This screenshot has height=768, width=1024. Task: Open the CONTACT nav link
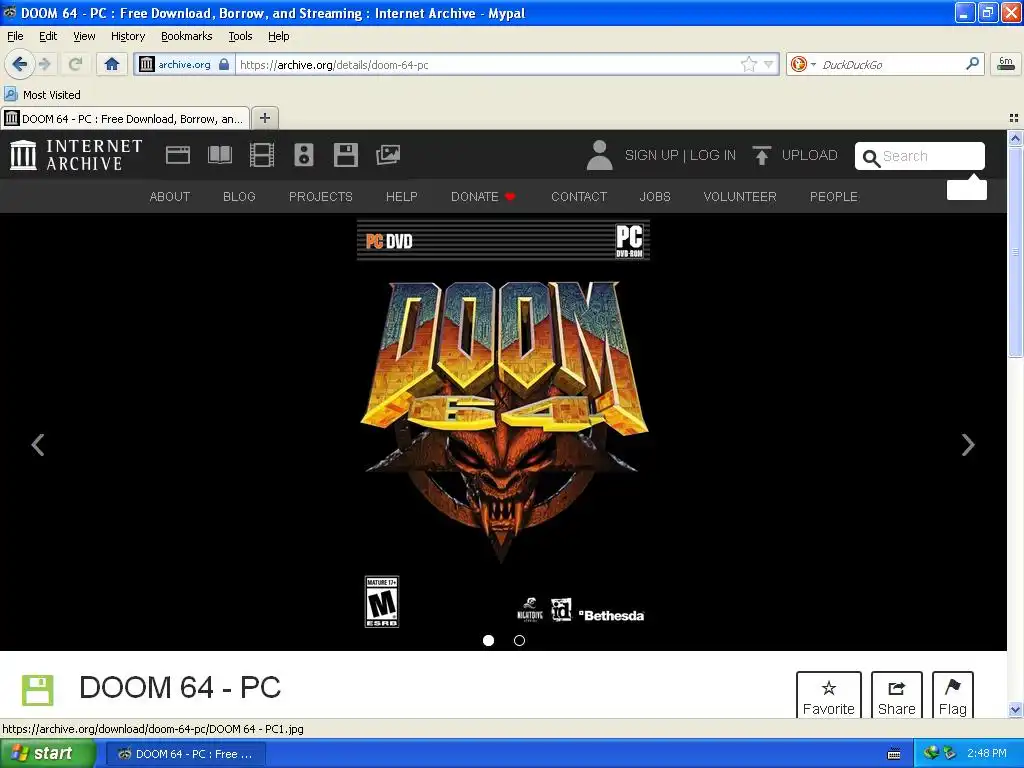579,197
